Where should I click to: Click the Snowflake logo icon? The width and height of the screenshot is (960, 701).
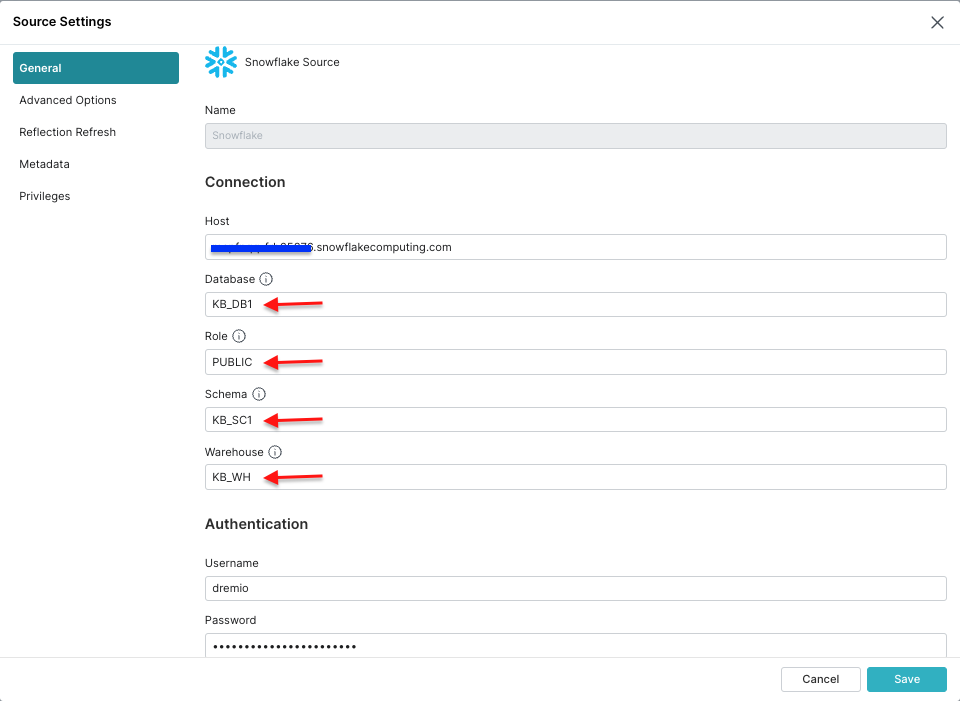point(220,62)
